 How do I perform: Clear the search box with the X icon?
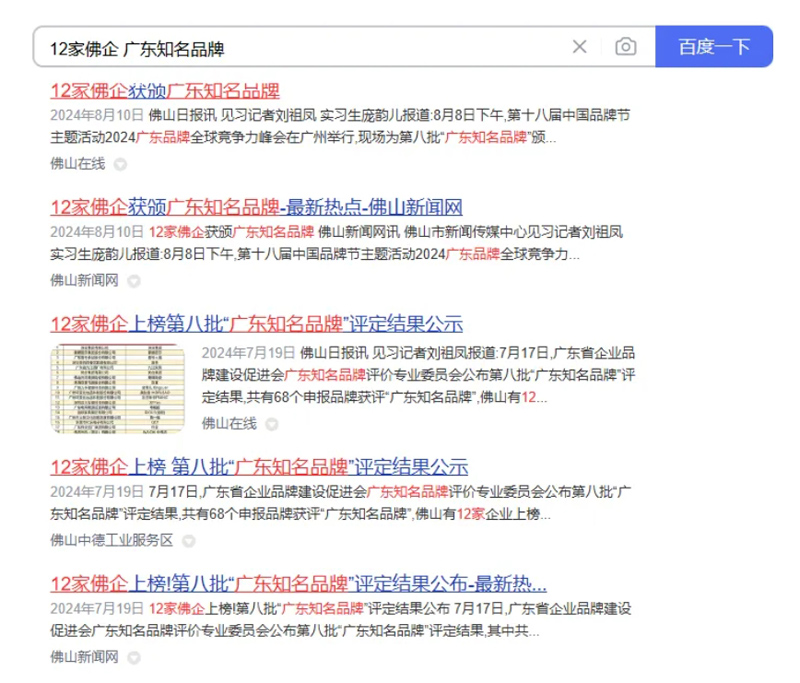tap(580, 46)
